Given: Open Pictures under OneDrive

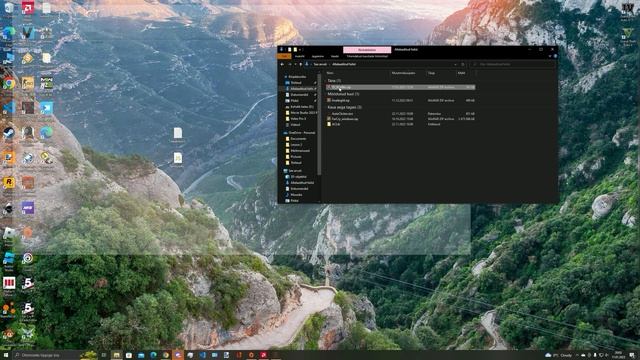Looking at the screenshot, I should (x=296, y=157).
